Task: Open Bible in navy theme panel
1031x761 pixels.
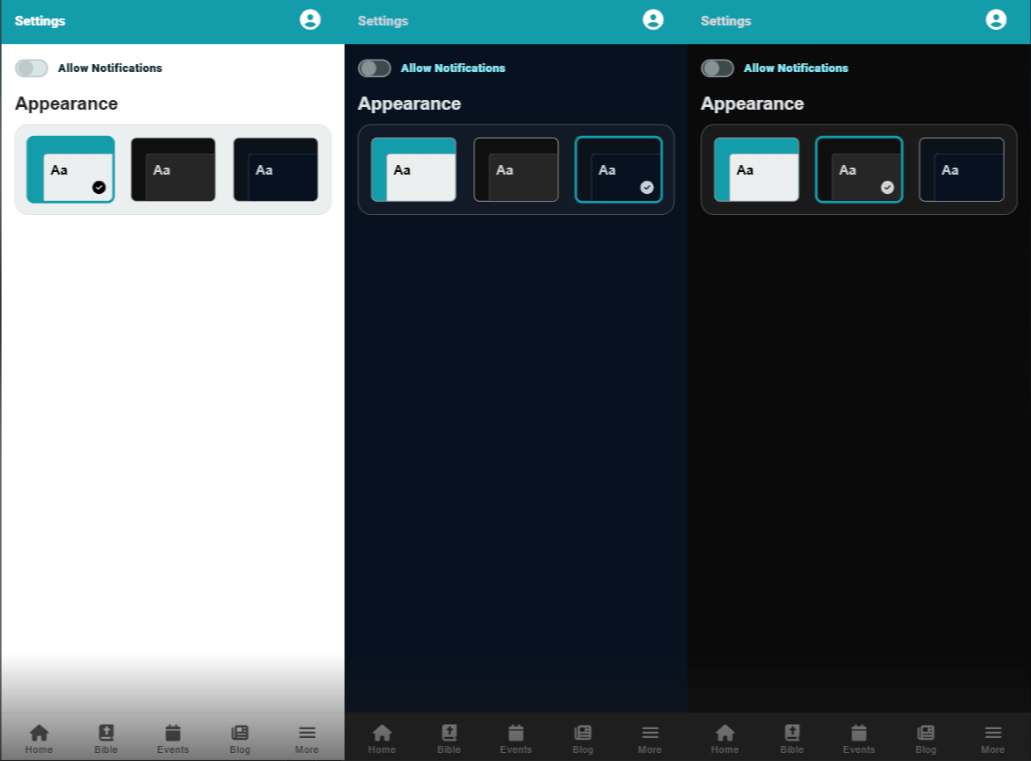Action: pos(449,739)
